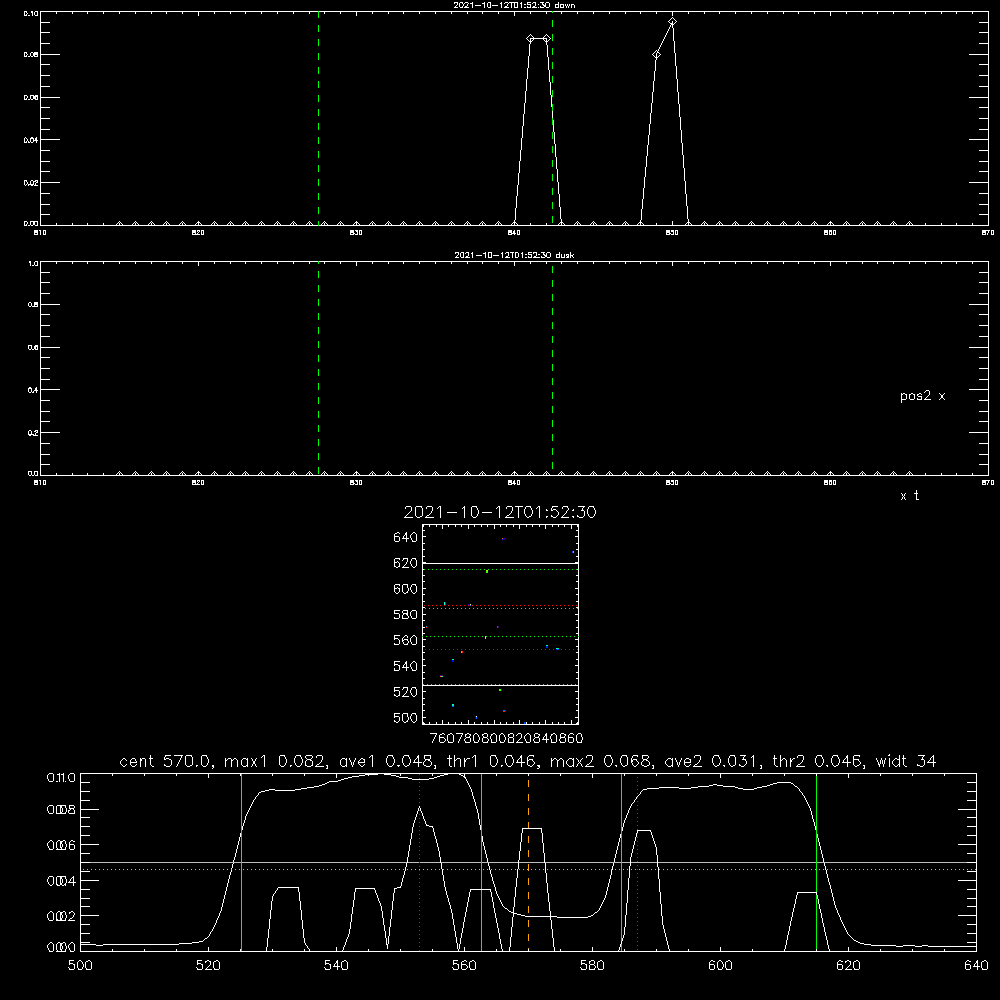This screenshot has height=1000, width=1000.
Task: Click the right green dashed line in dawn plot
Action: (552, 118)
